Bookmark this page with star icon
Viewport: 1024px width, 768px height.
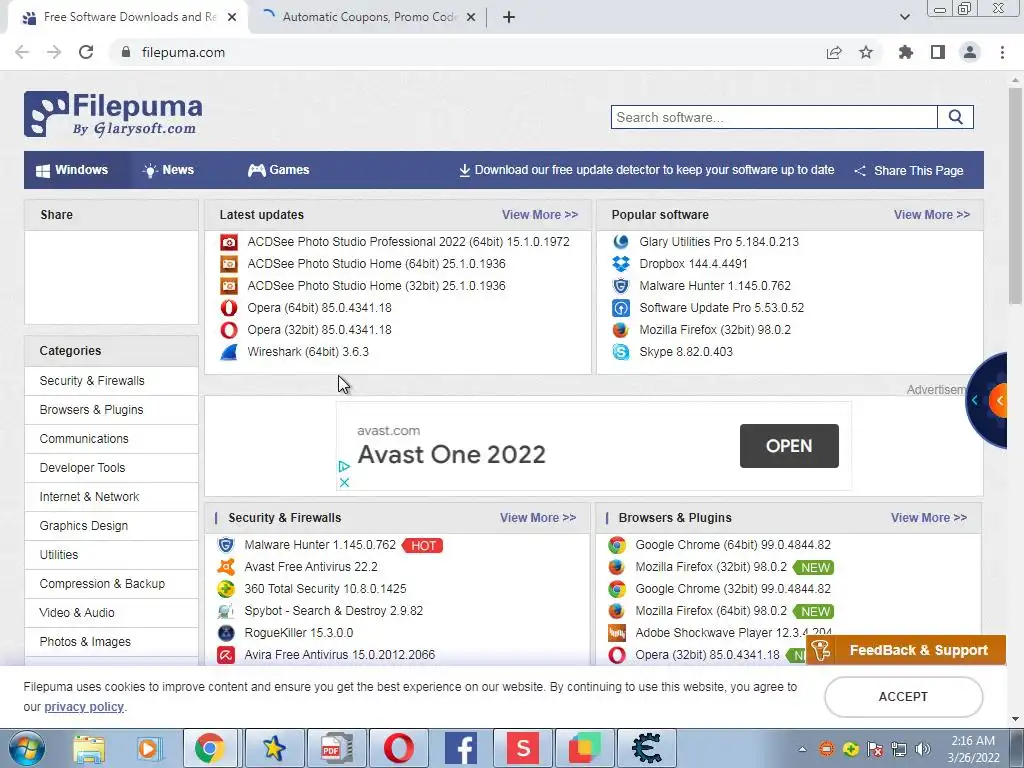pos(866,52)
